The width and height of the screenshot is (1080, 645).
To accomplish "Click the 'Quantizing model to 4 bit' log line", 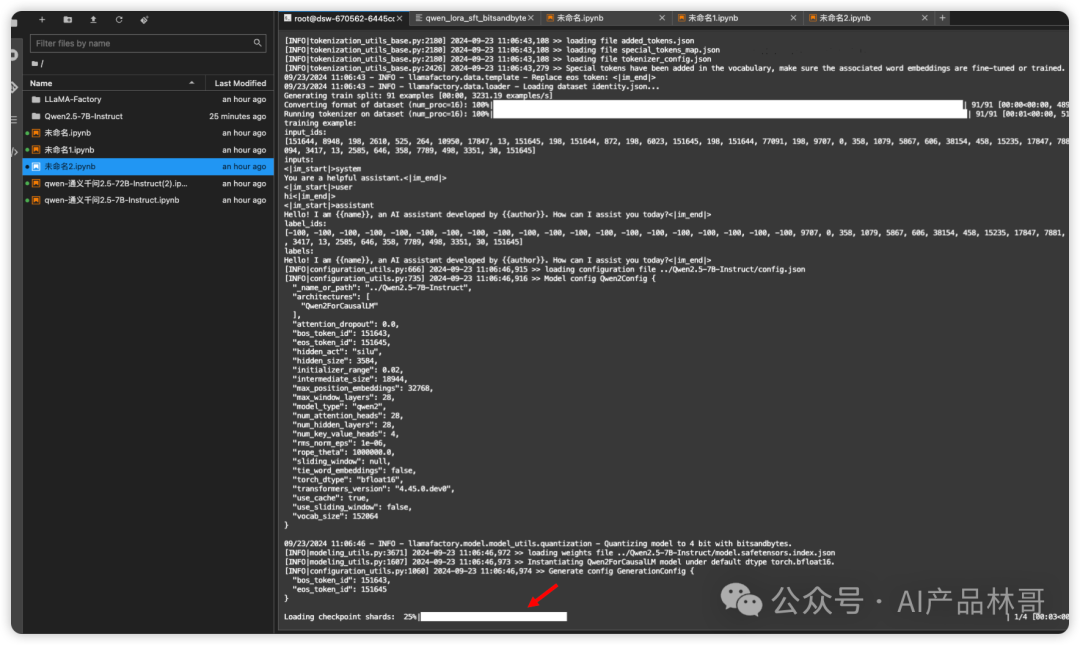I will 537,544.
